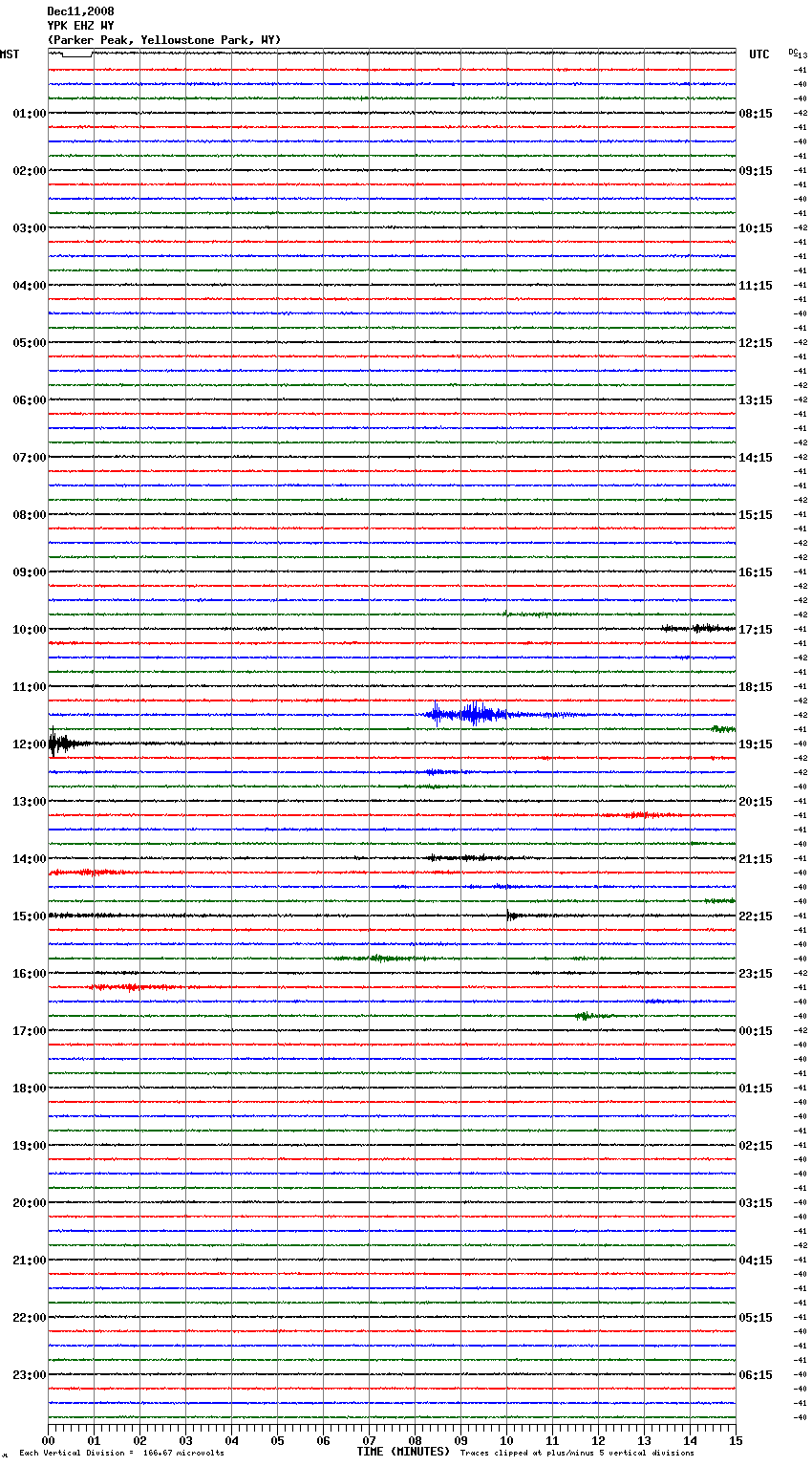Click the "15:15" UTC time label
The width and height of the screenshot is (812, 1466).
(756, 515)
